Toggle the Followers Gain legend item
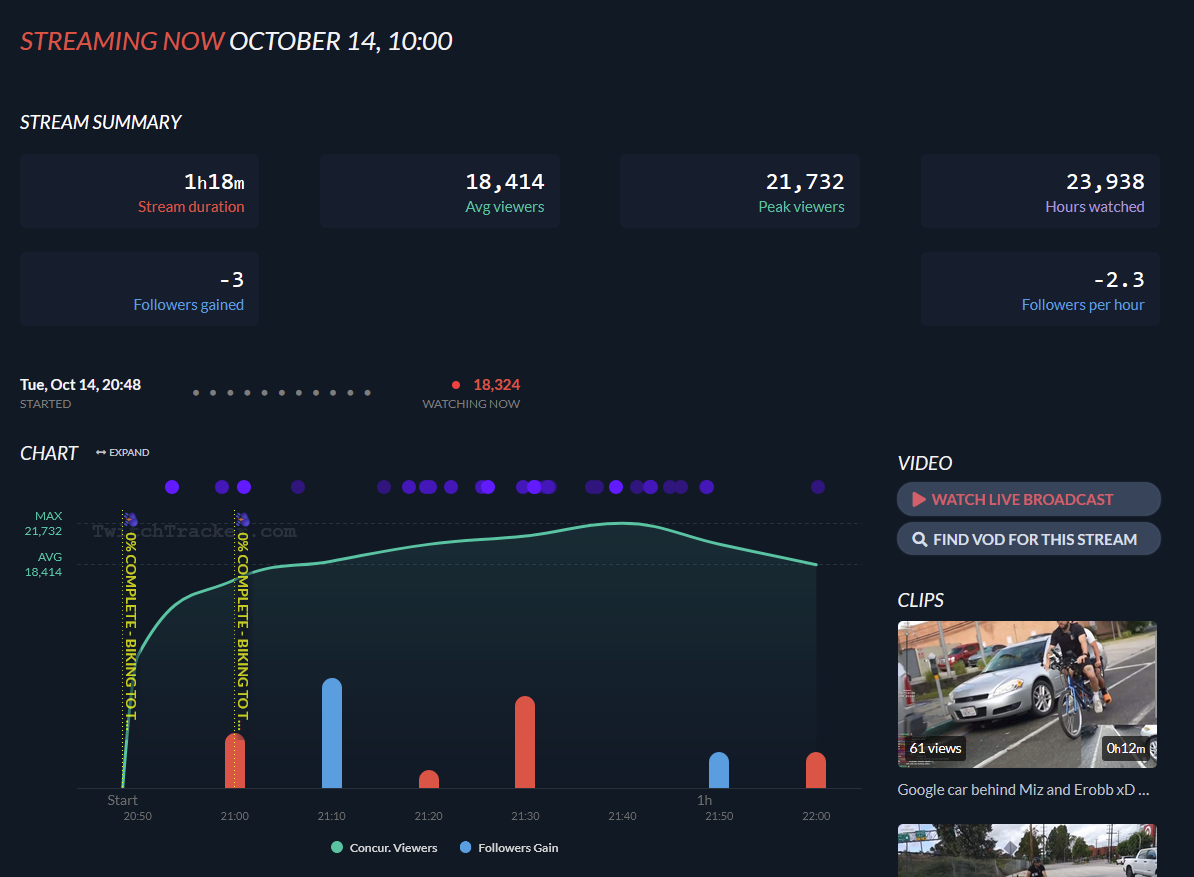 click(x=509, y=847)
